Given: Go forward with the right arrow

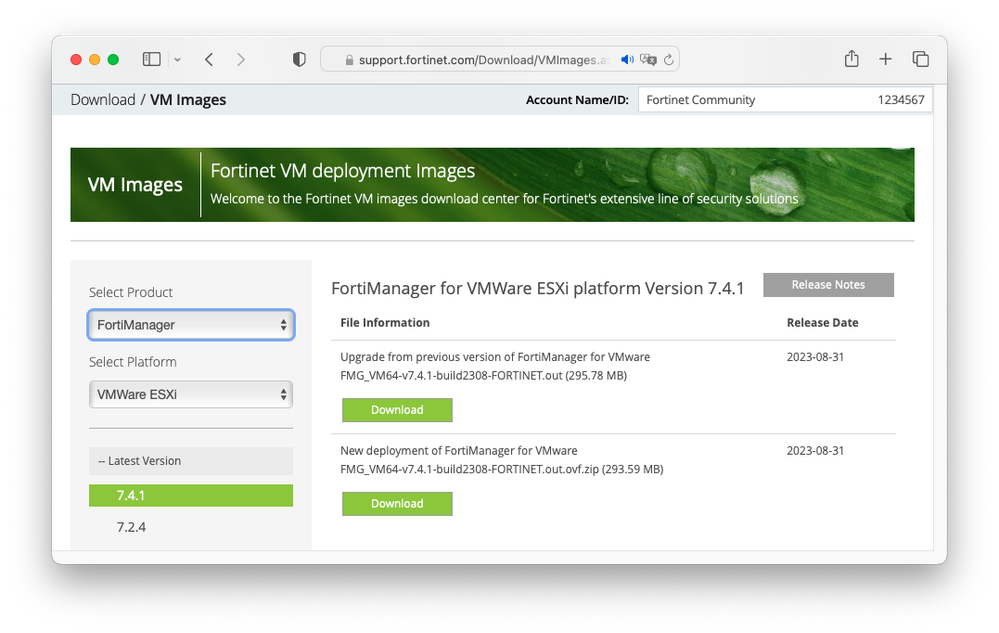Looking at the screenshot, I should [x=241, y=59].
